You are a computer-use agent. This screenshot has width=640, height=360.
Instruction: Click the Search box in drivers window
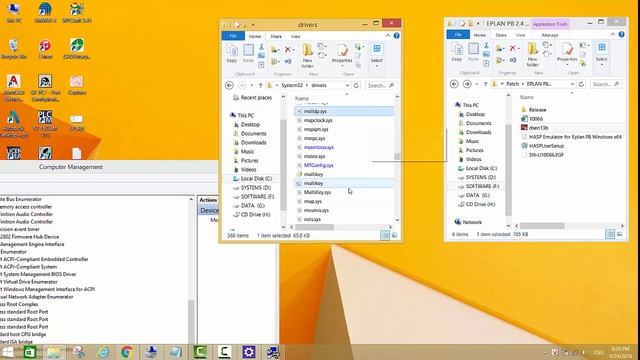(x=380, y=85)
